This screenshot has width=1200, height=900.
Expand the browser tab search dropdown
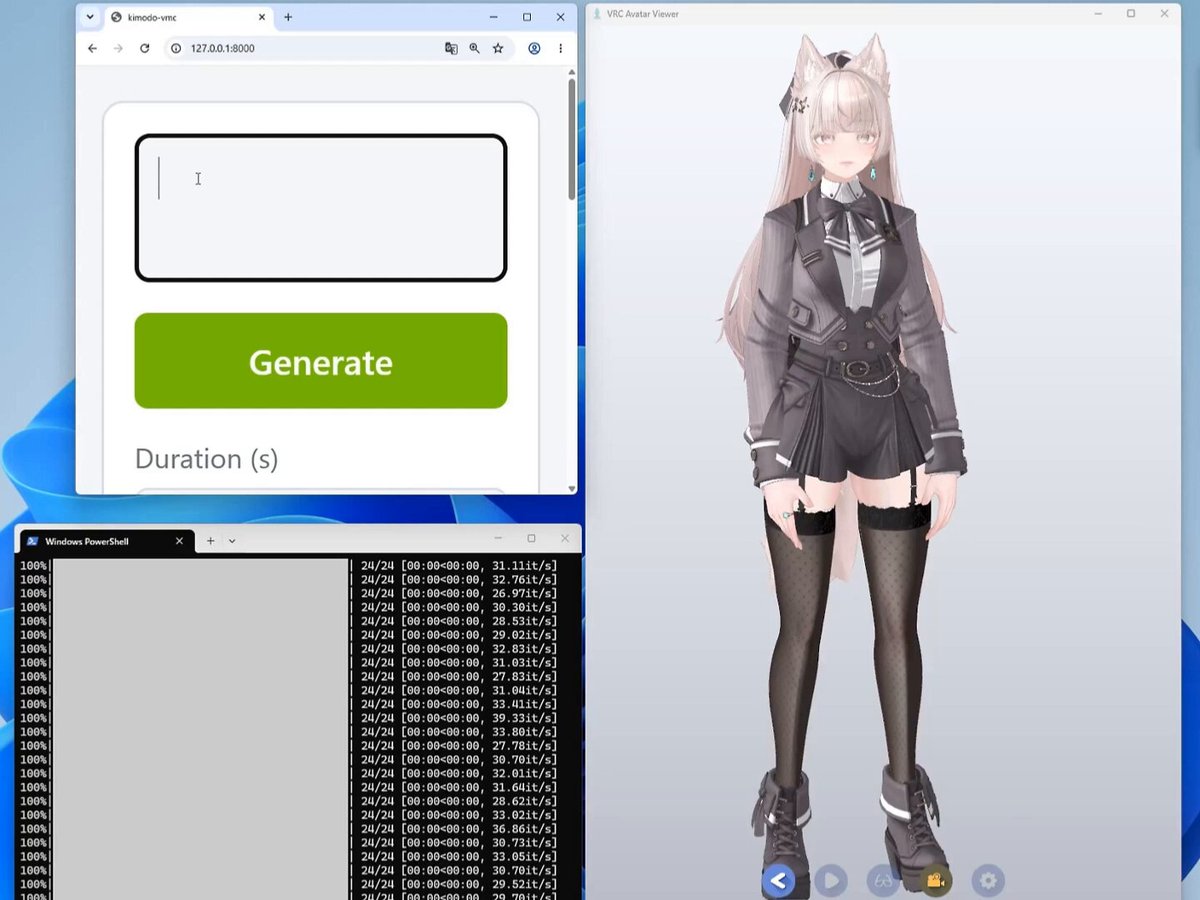89,17
